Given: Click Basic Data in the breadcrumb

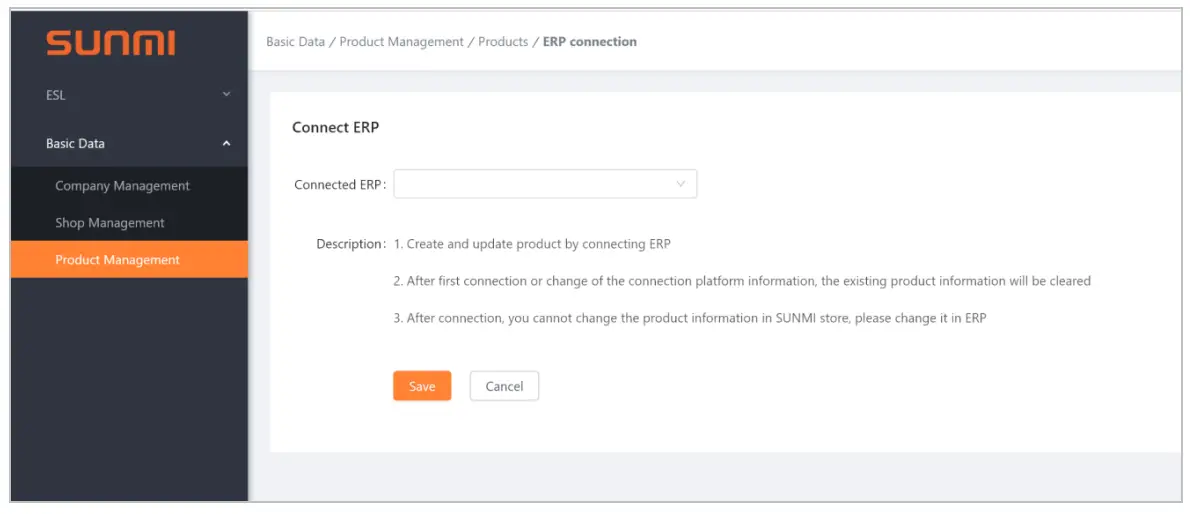Looking at the screenshot, I should (295, 42).
